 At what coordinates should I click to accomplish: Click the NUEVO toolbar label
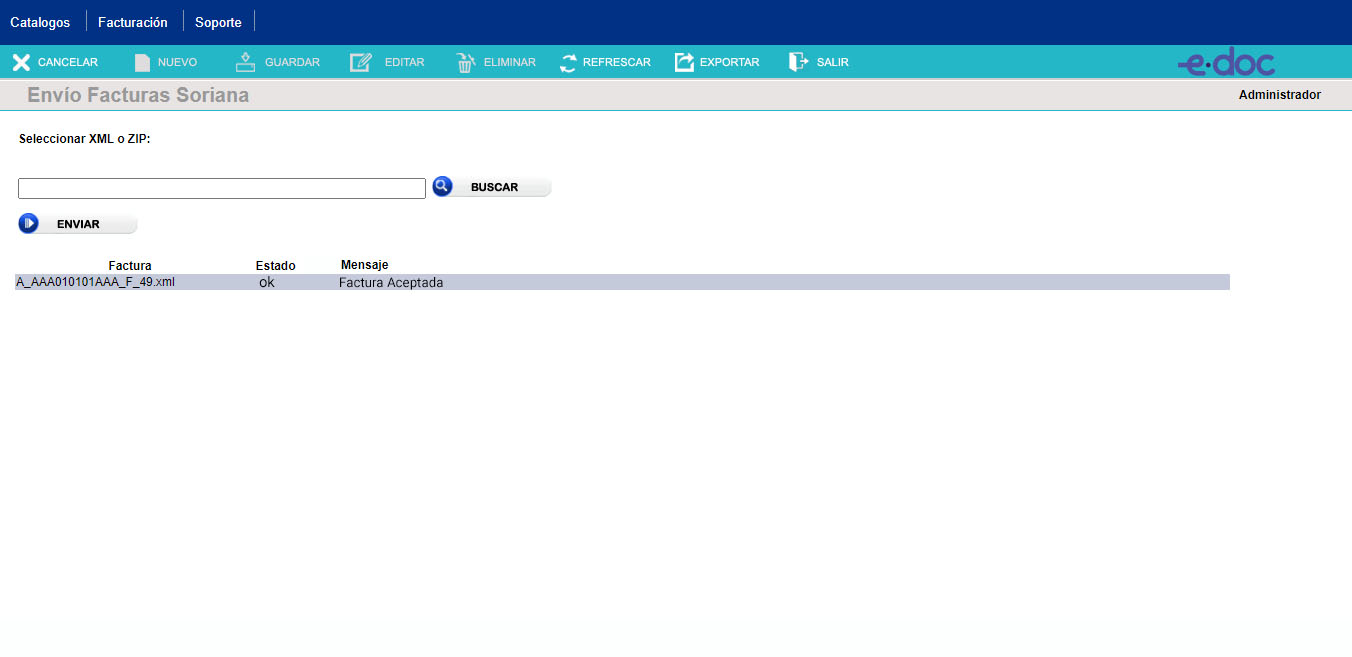[177, 63]
